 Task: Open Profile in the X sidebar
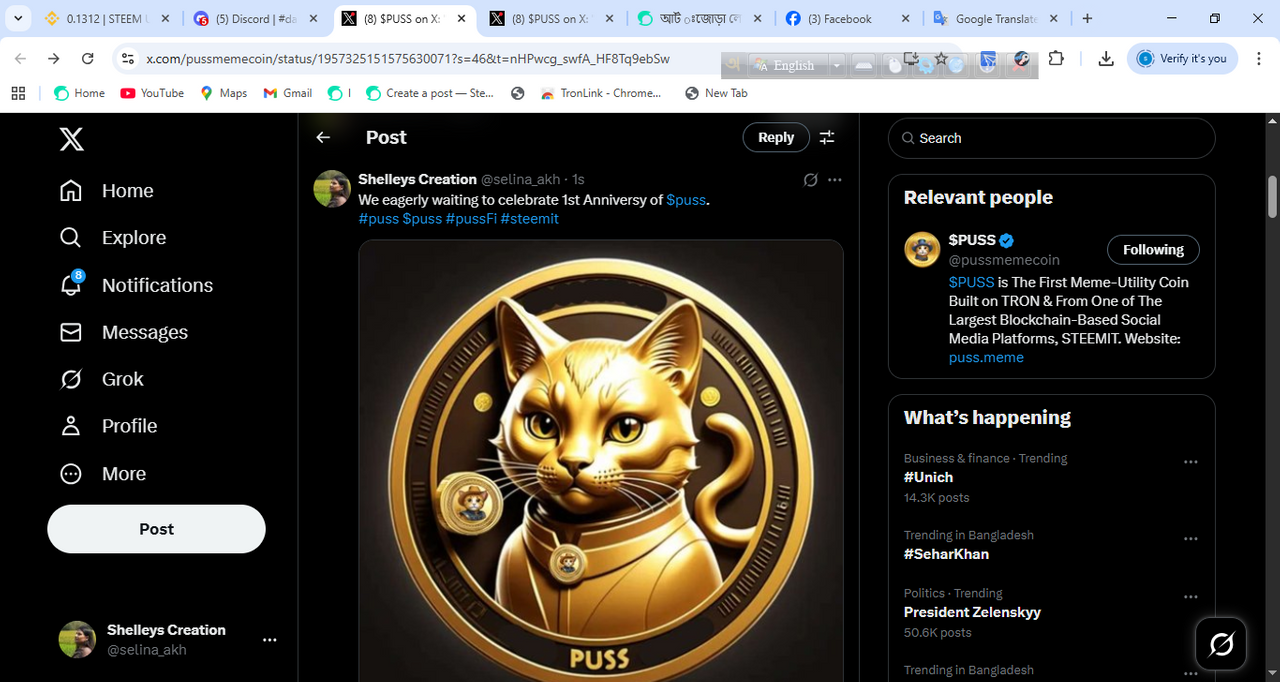click(x=108, y=426)
